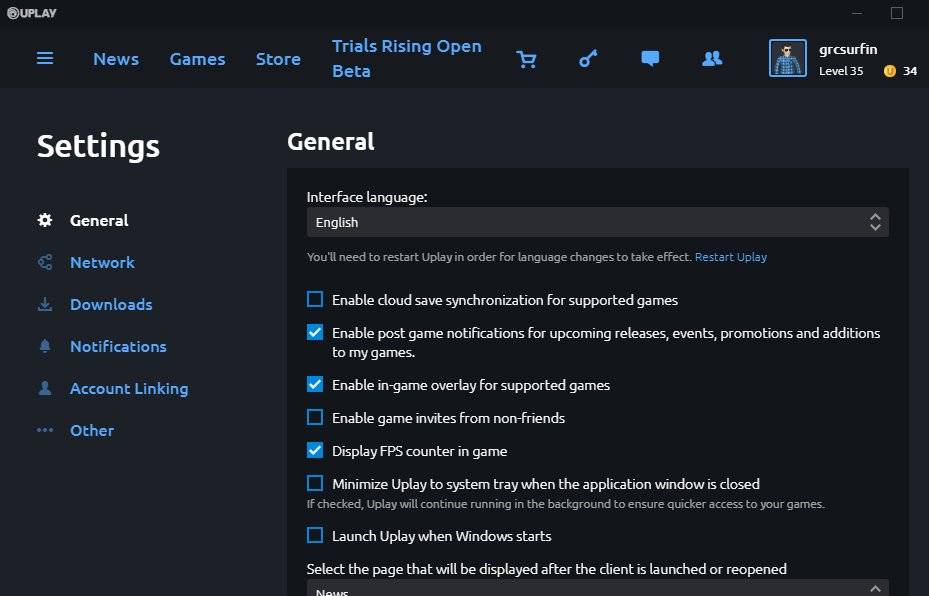Click the key activation icon
The image size is (929, 596).
[588, 59]
